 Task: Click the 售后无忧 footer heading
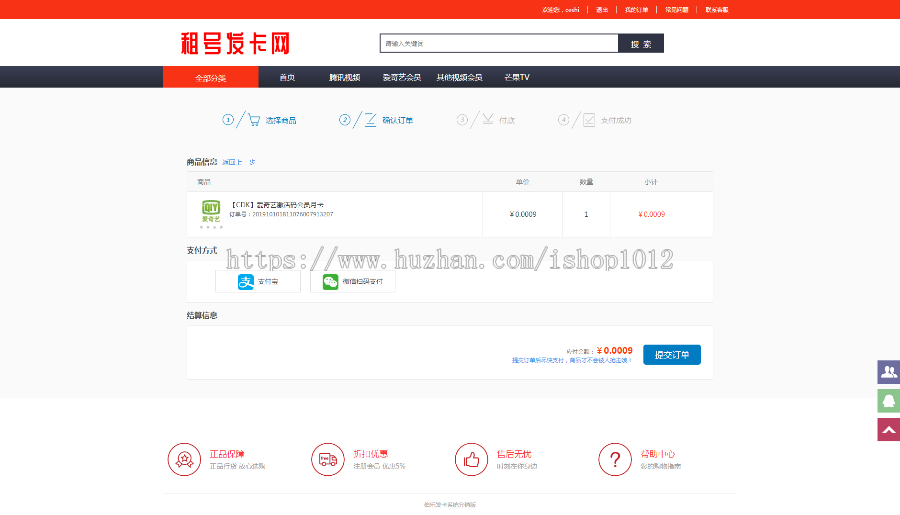(514, 454)
